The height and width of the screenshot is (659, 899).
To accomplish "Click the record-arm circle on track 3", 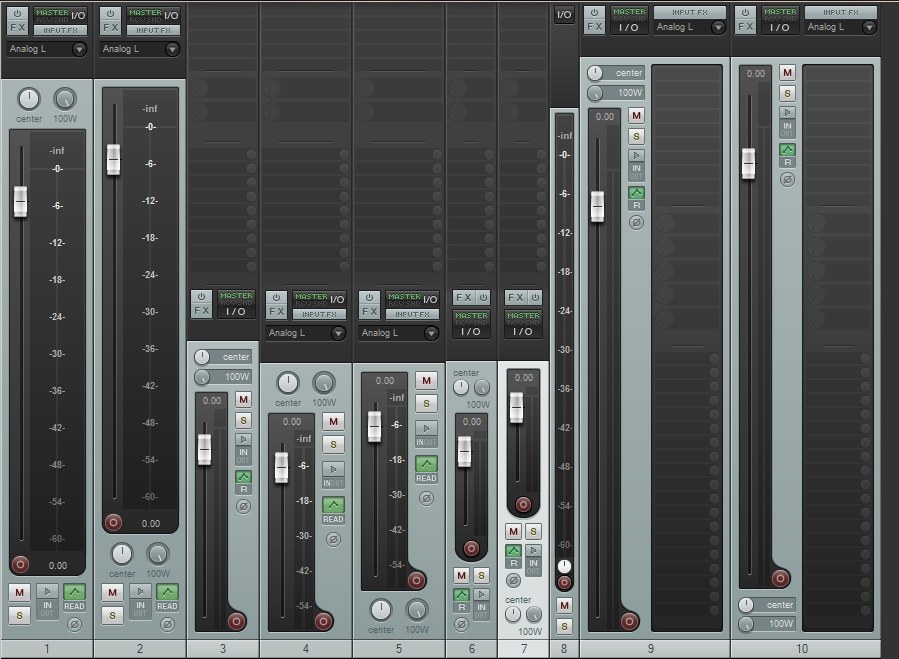I will [x=237, y=621].
